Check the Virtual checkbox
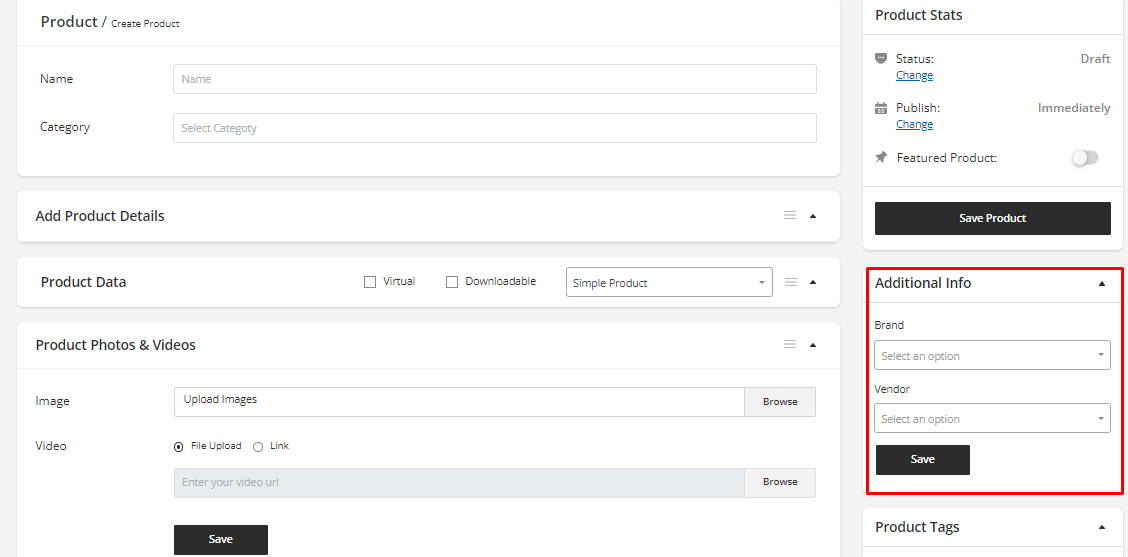 (x=370, y=282)
